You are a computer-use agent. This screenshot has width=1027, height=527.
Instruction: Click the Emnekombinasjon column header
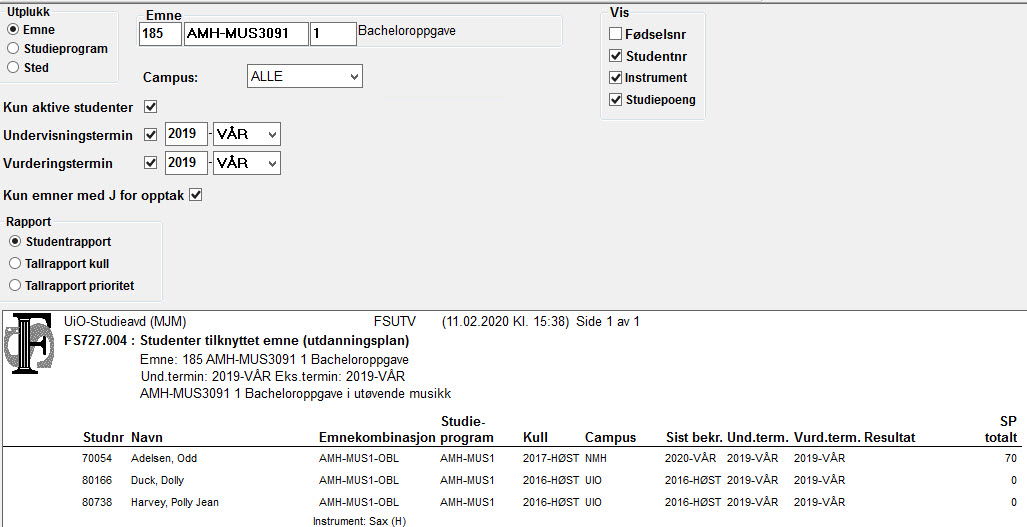click(x=377, y=437)
